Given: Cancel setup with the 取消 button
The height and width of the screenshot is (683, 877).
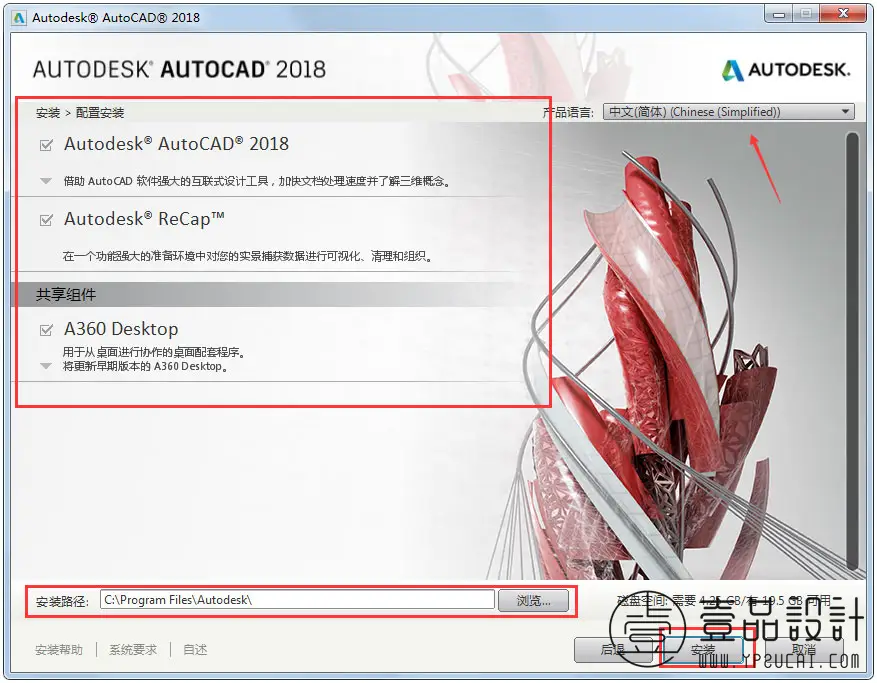Looking at the screenshot, I should click(x=803, y=649).
